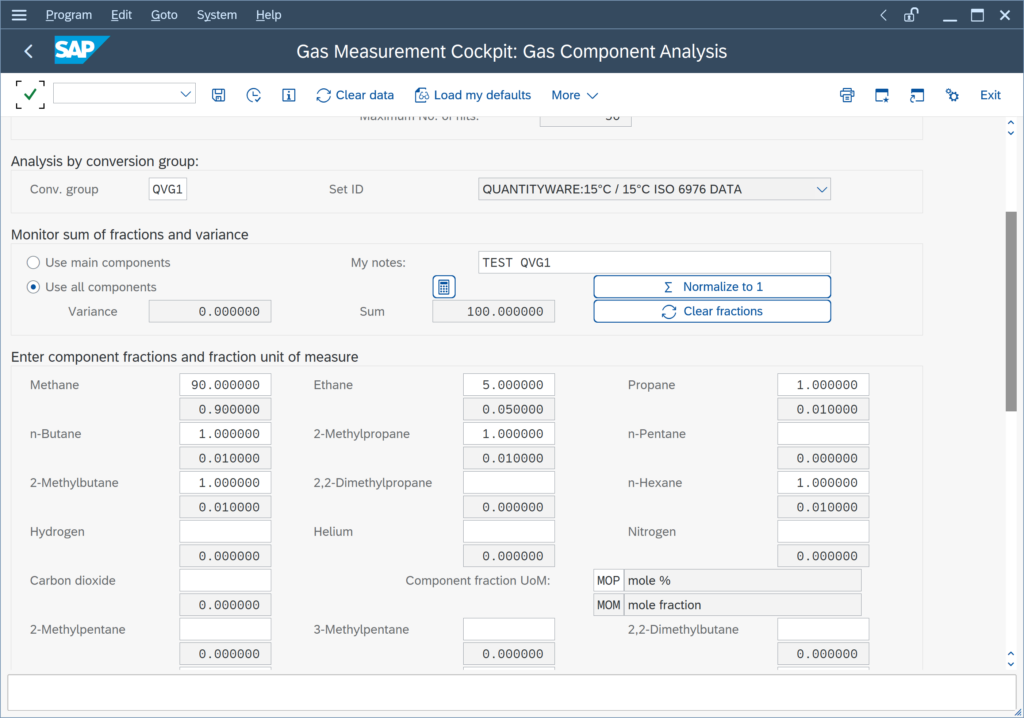The height and width of the screenshot is (718, 1024).
Task: Click the empty 2,2-Dimethylbutane input field
Action: [x=823, y=630]
